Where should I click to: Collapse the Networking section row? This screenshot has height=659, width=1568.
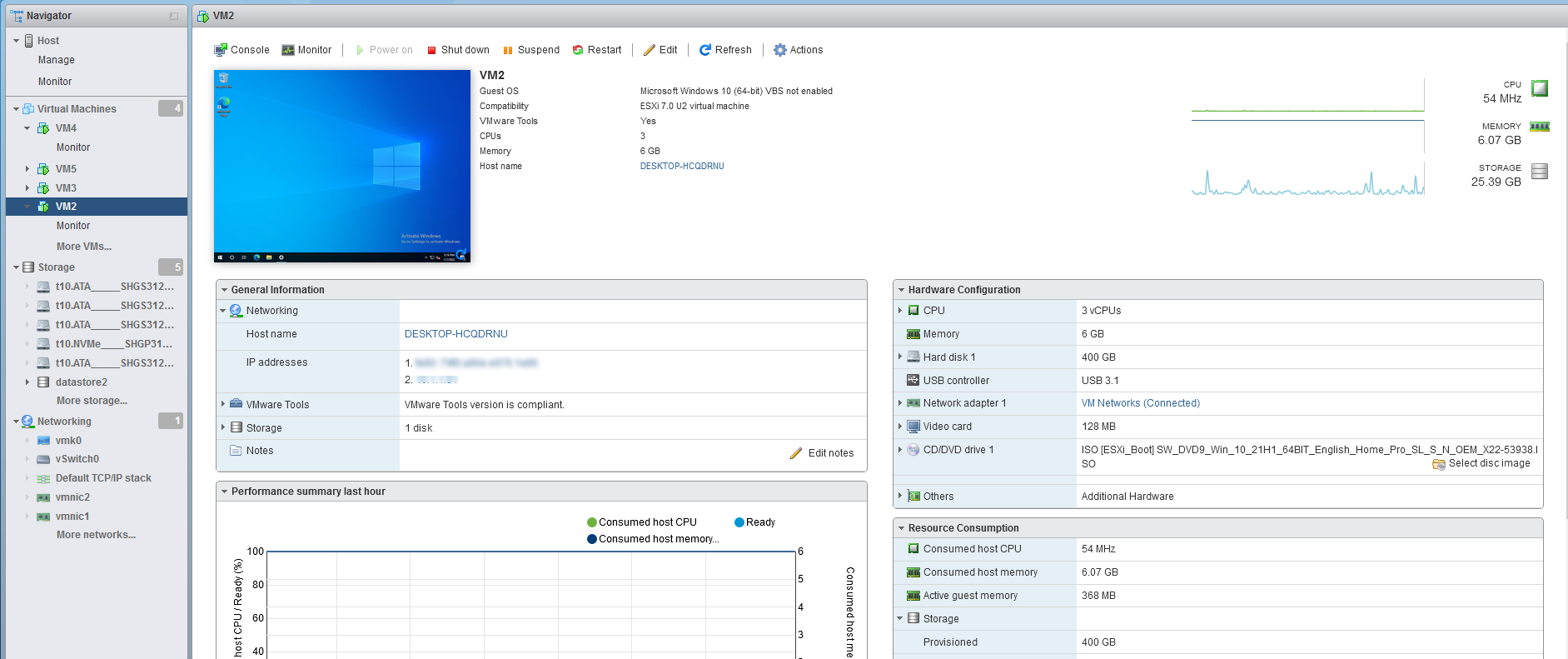tap(223, 311)
